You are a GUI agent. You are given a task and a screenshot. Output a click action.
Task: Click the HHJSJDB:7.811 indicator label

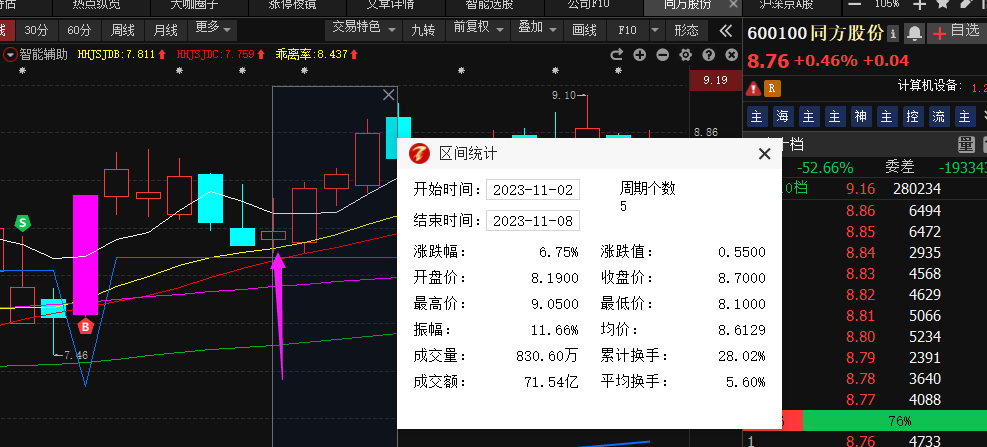coord(121,55)
